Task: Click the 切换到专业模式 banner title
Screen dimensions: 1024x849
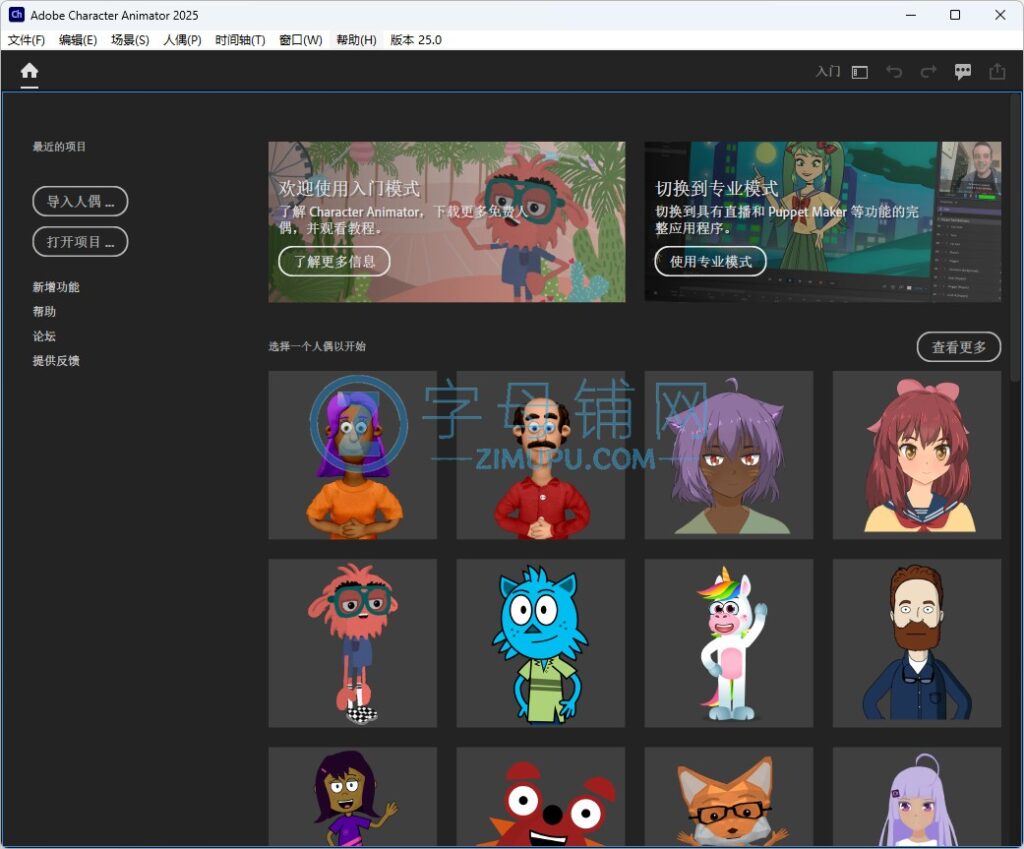Action: pyautogui.click(x=717, y=189)
